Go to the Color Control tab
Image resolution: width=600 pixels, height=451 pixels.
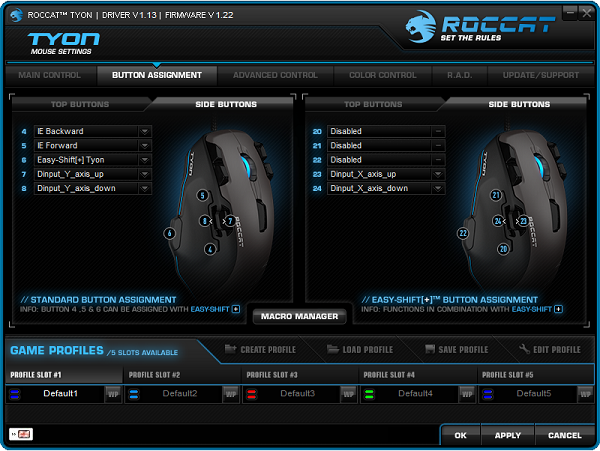click(x=383, y=75)
